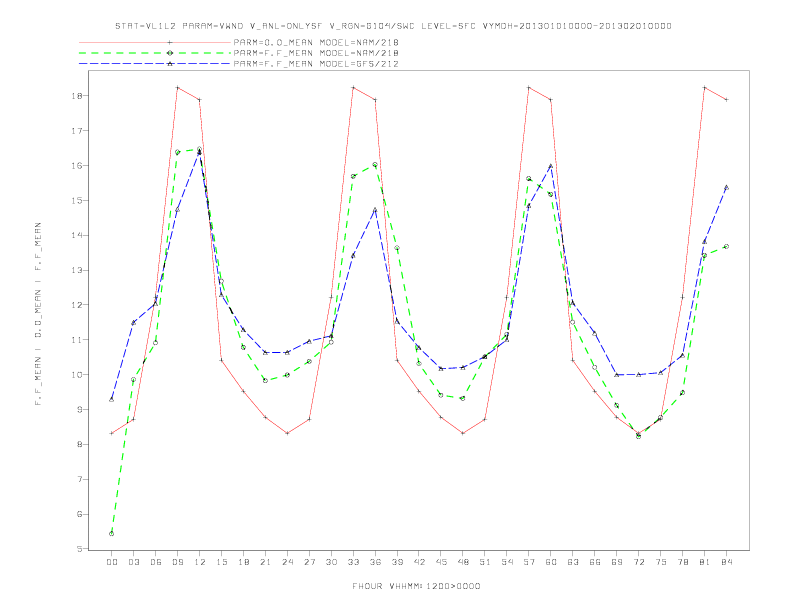This screenshot has width=792, height=612.
Task: Select legend entry PARM=F.F_MEAN MODEL=NAM/218
Action: (x=316, y=53)
